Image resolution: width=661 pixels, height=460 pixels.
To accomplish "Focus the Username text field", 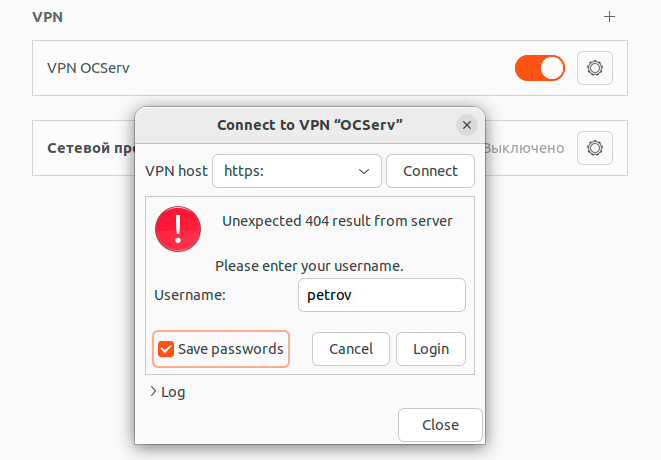I will point(381,295).
